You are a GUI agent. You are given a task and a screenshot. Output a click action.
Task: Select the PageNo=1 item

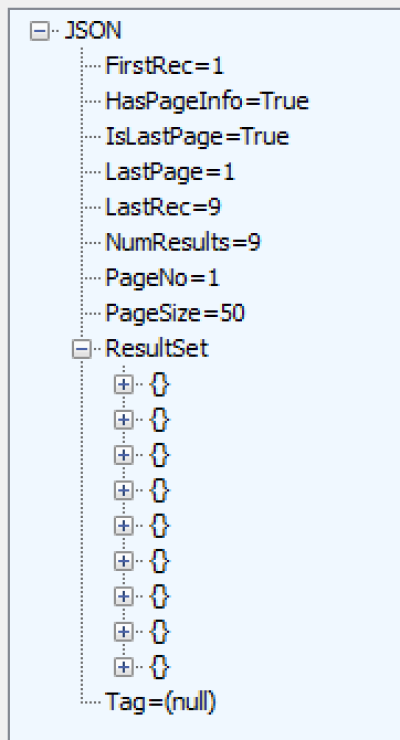coord(162,278)
